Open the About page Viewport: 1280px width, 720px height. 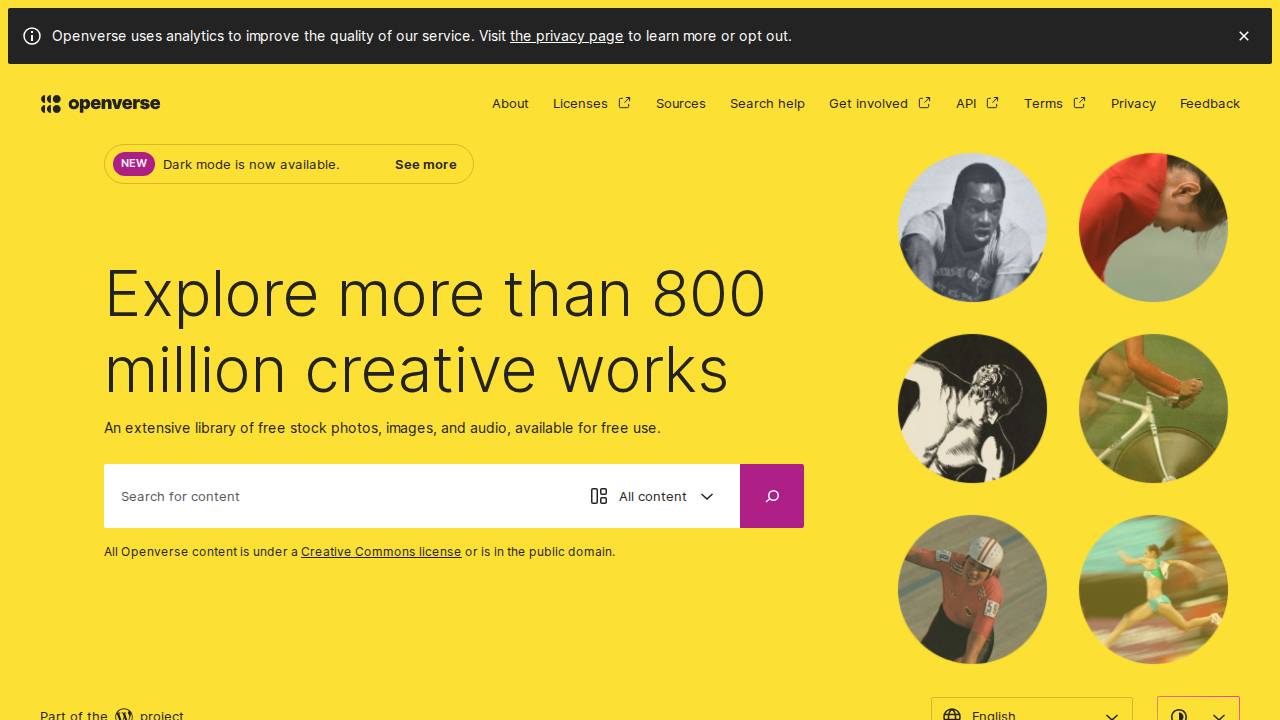pyautogui.click(x=510, y=104)
